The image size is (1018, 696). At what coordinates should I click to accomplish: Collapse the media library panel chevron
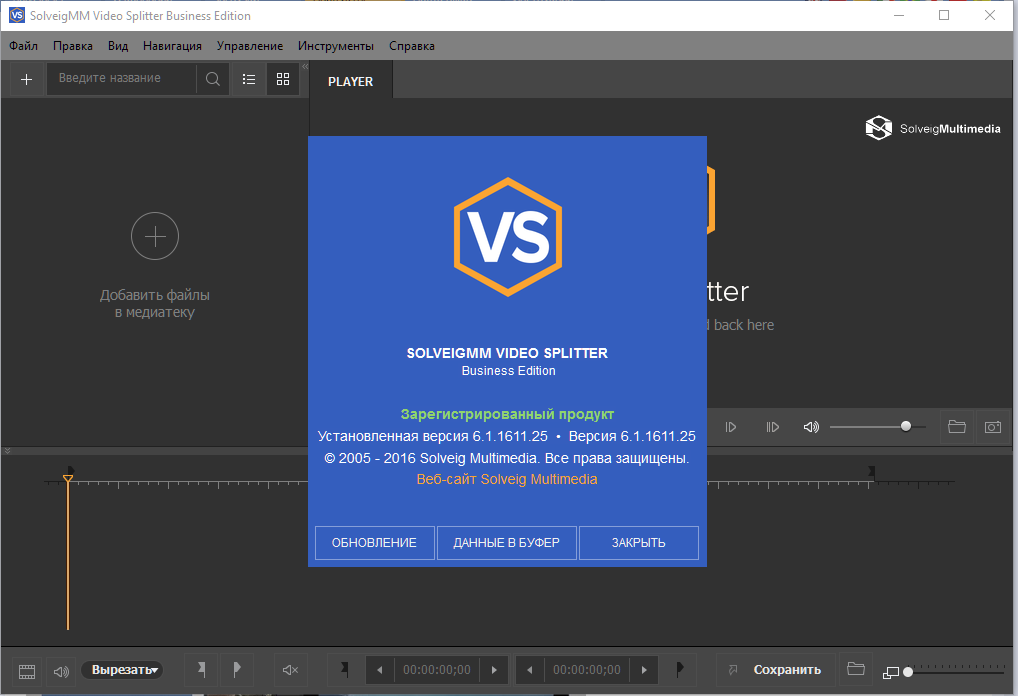[x=304, y=68]
